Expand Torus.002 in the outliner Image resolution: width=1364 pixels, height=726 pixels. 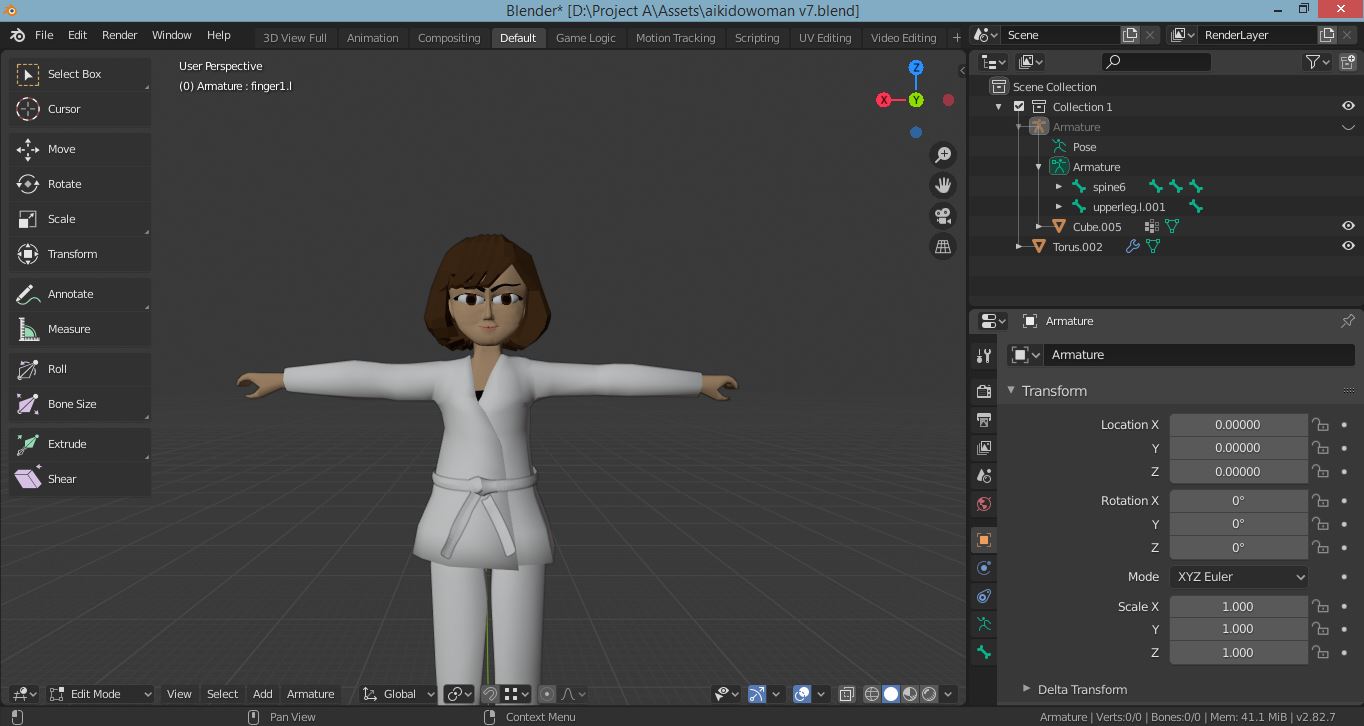(1019, 247)
